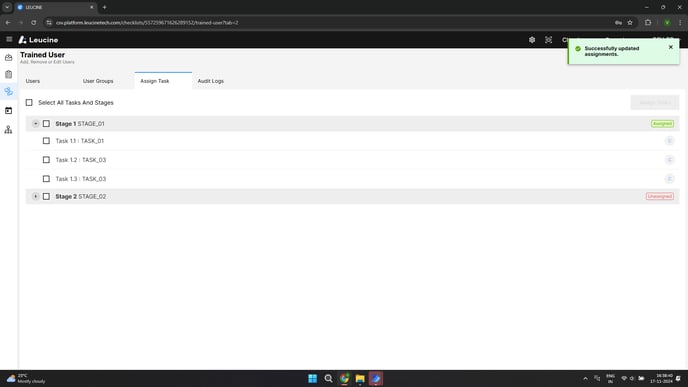Open the calendar scheduler icon in sidebar
Viewport: 688px width, 387px height.
[x=8, y=111]
